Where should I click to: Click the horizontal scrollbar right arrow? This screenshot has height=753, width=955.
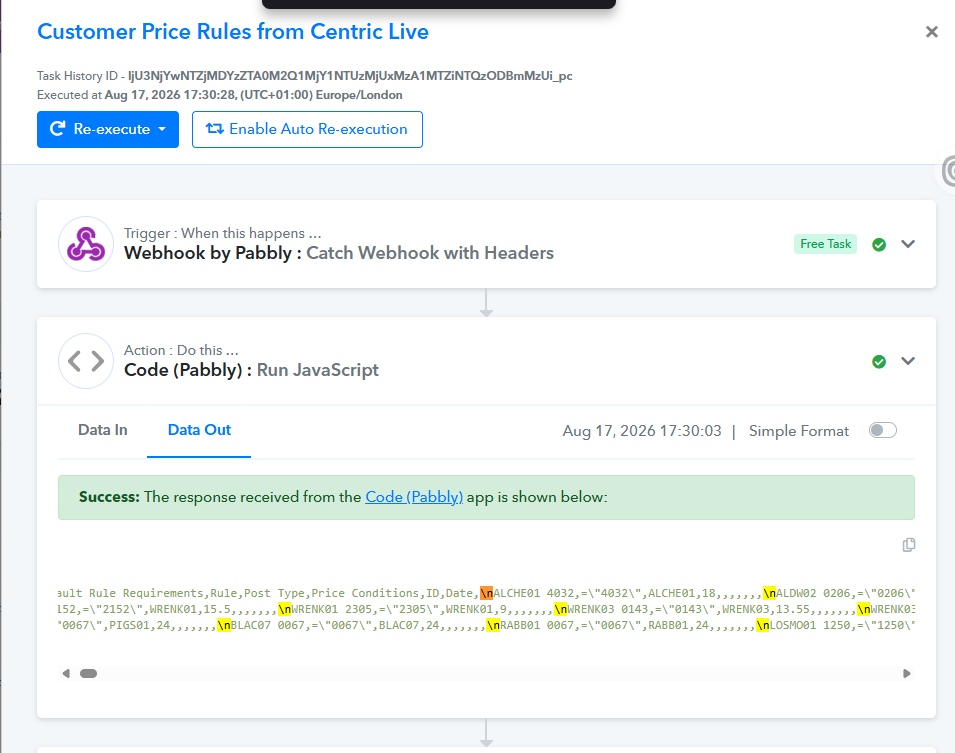[906, 673]
